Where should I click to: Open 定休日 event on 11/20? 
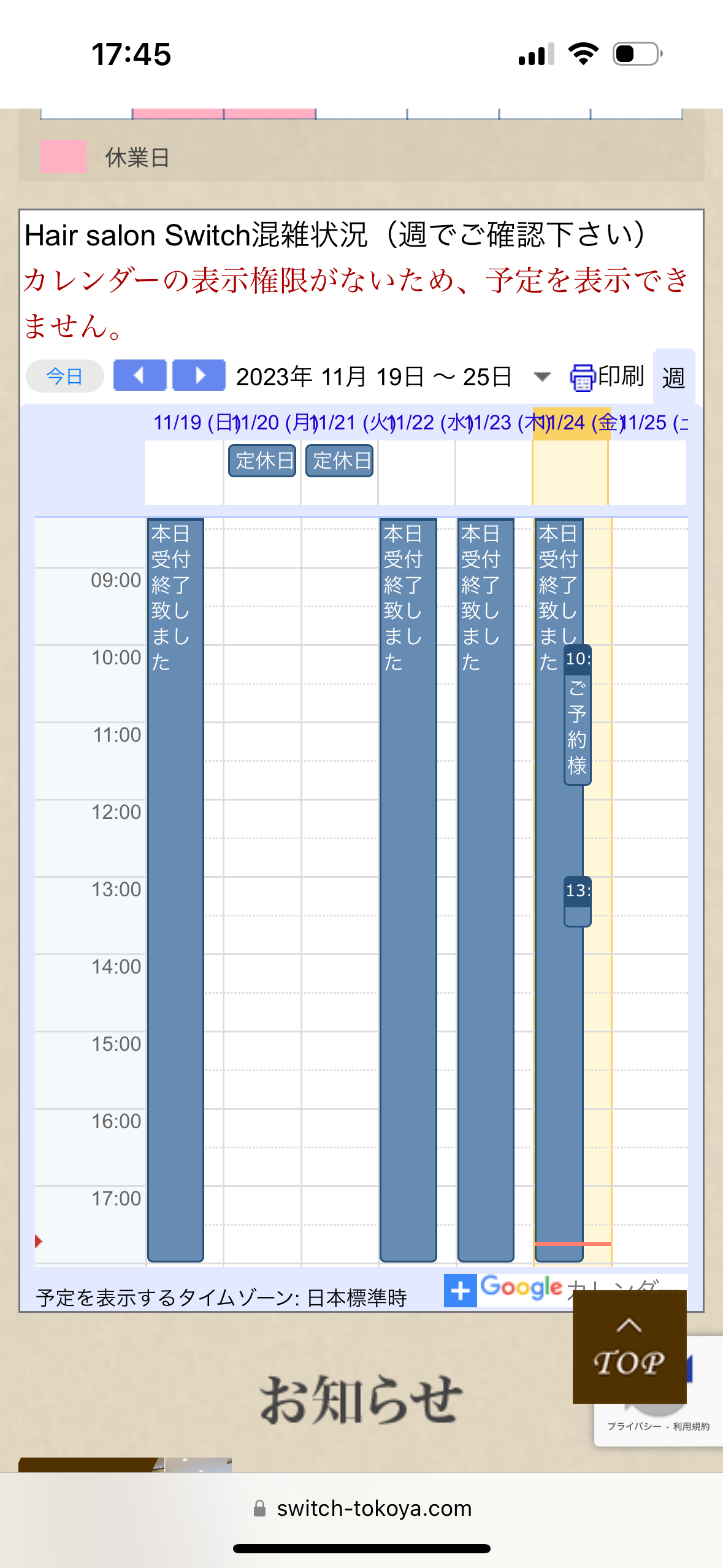tap(262, 461)
